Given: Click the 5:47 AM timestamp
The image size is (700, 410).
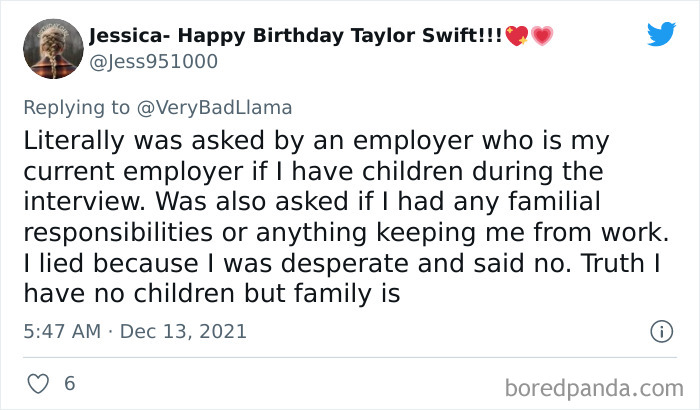Looking at the screenshot, I should [x=62, y=331].
